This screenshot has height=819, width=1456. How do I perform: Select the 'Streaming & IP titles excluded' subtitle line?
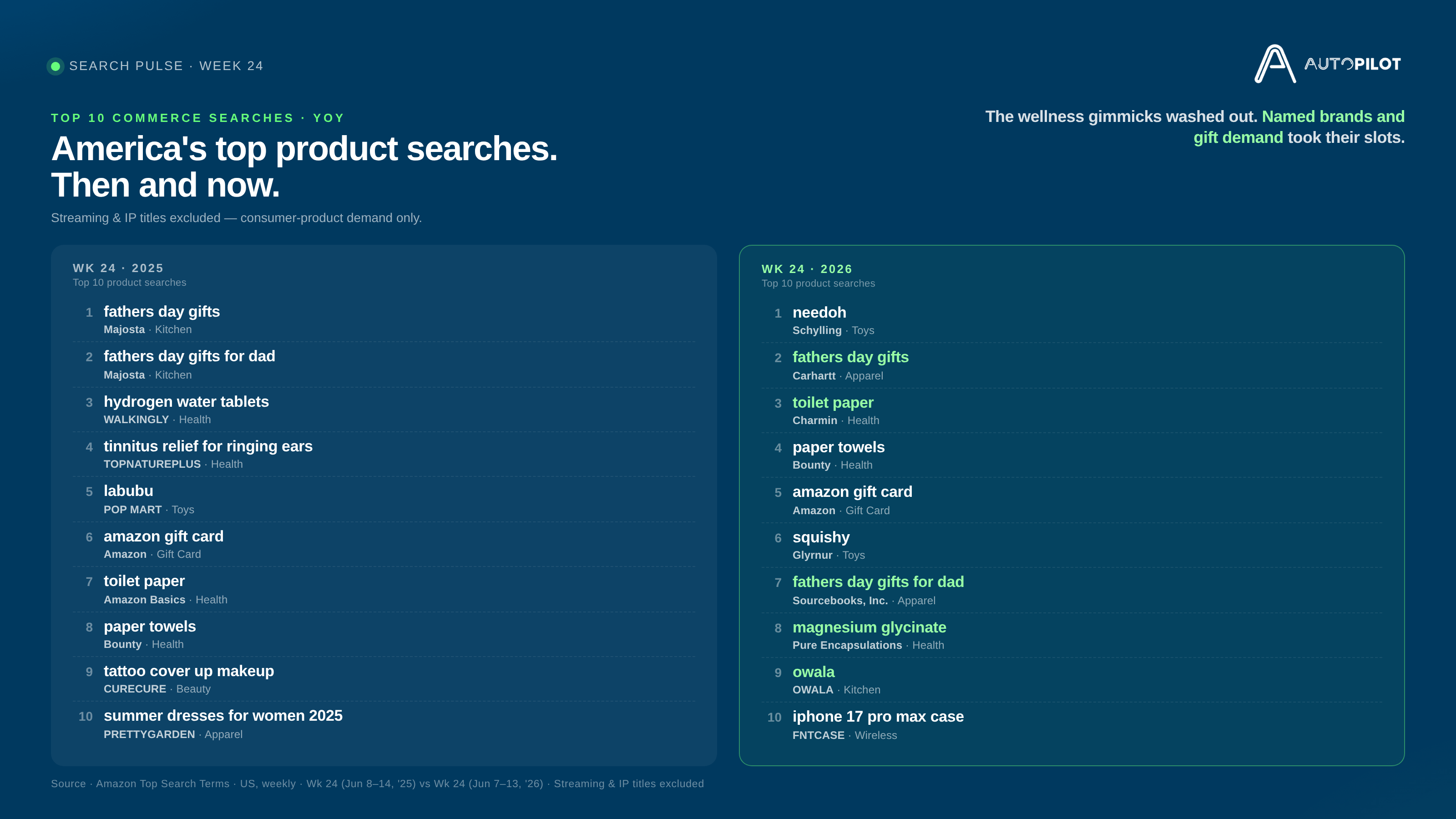236,217
